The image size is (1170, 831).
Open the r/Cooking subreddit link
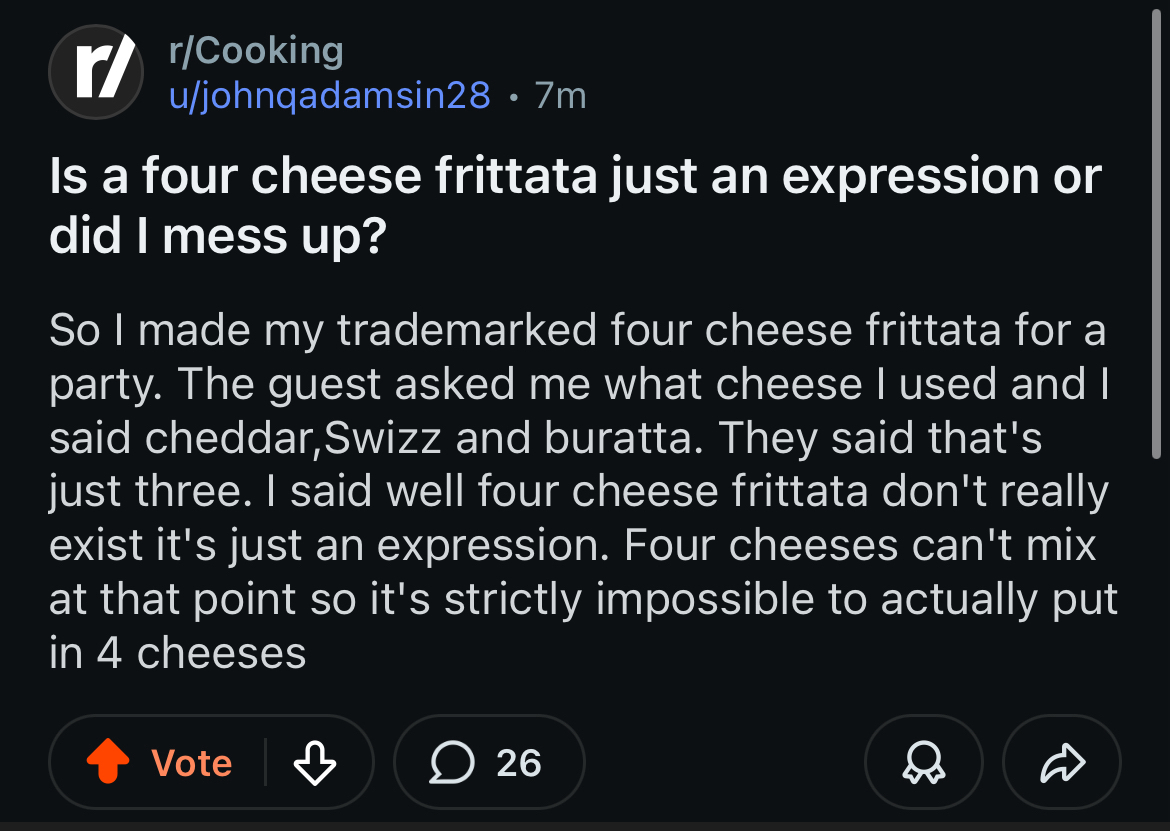coord(256,50)
